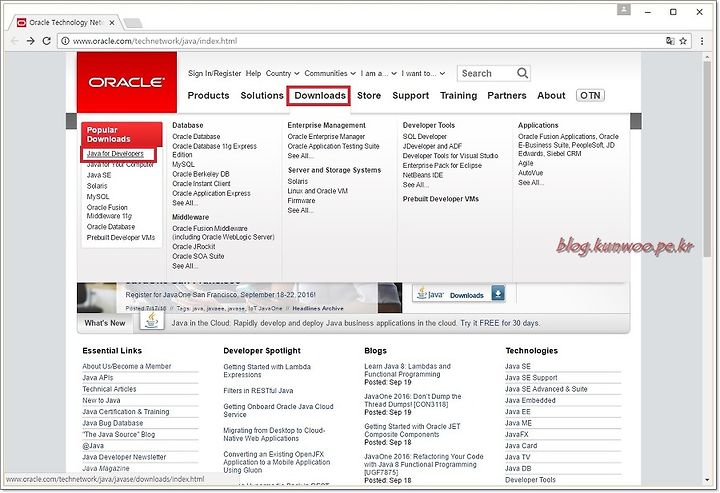Click Oracle Application Express link
Image resolution: width=720 pixels, height=493 pixels.
coord(211,193)
